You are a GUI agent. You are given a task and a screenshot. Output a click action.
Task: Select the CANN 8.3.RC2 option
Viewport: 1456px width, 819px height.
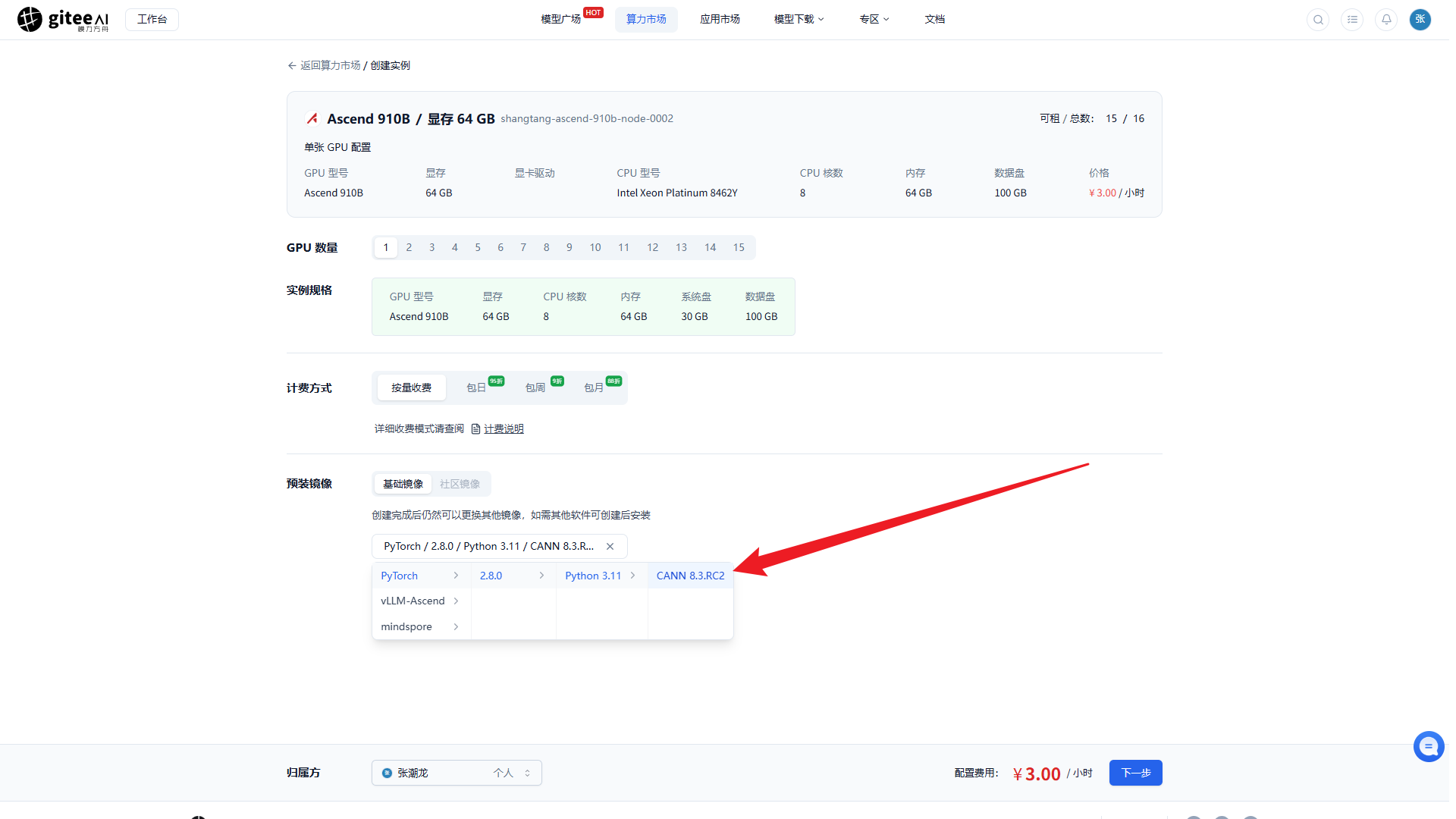[690, 576]
